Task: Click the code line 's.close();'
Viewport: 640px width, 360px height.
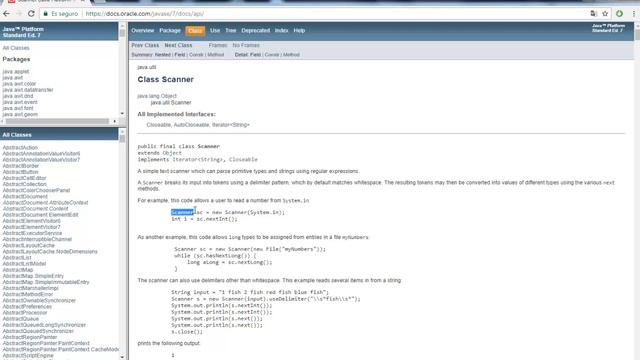Action: 187,332
